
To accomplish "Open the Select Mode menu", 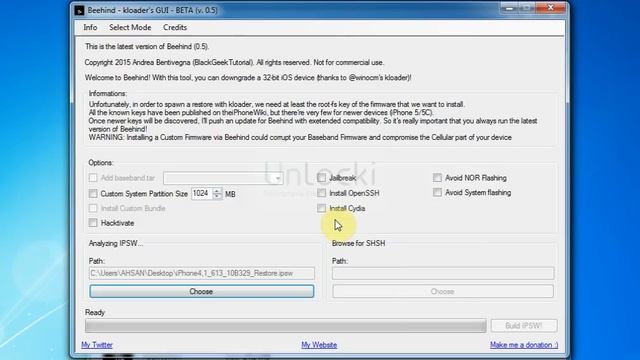I will (130, 27).
